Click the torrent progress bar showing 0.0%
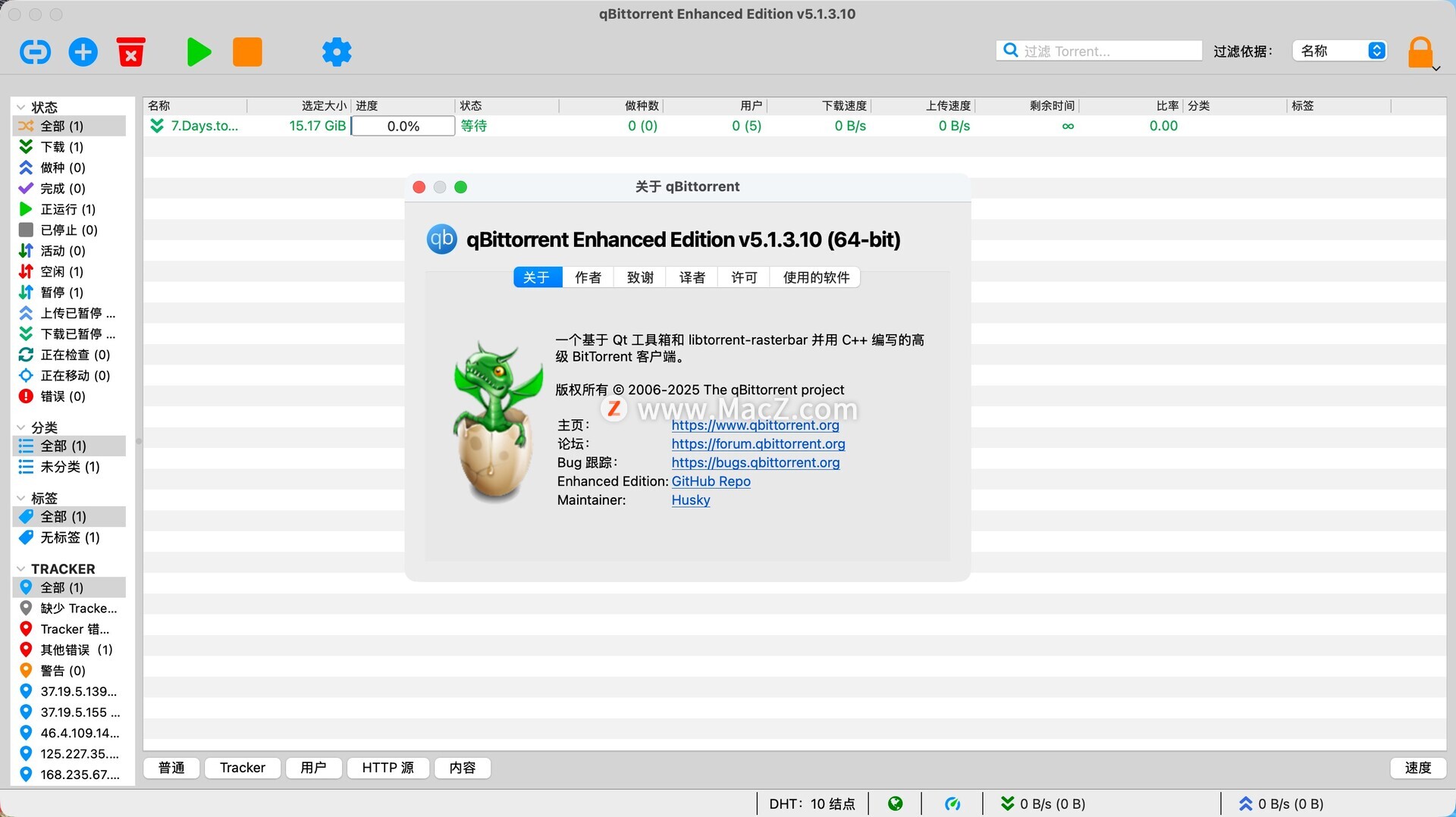The width and height of the screenshot is (1456, 817). 403,127
